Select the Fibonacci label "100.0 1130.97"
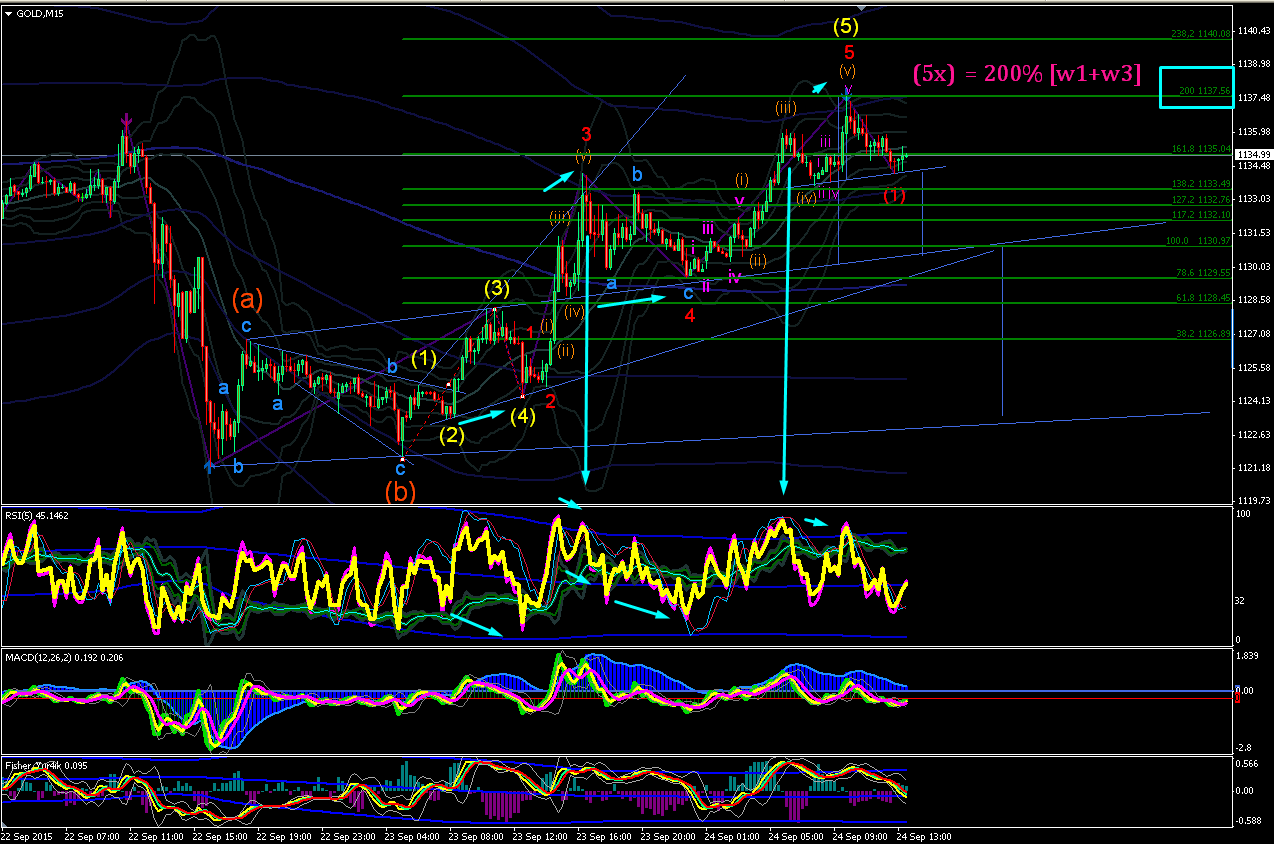 [1200, 241]
